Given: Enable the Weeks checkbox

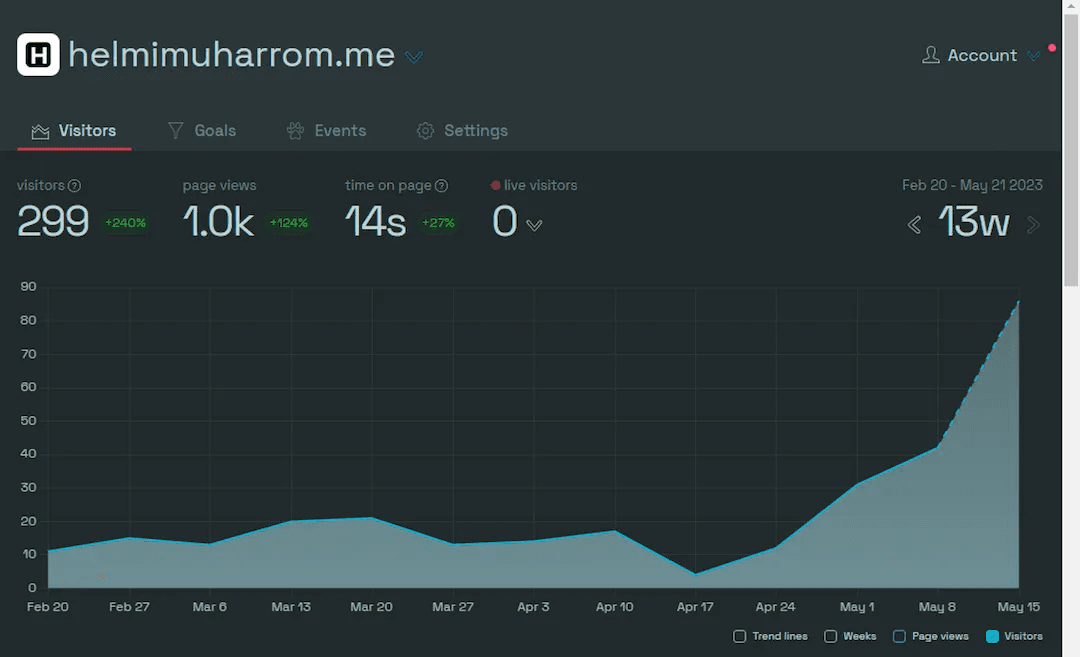Looking at the screenshot, I should [x=831, y=636].
